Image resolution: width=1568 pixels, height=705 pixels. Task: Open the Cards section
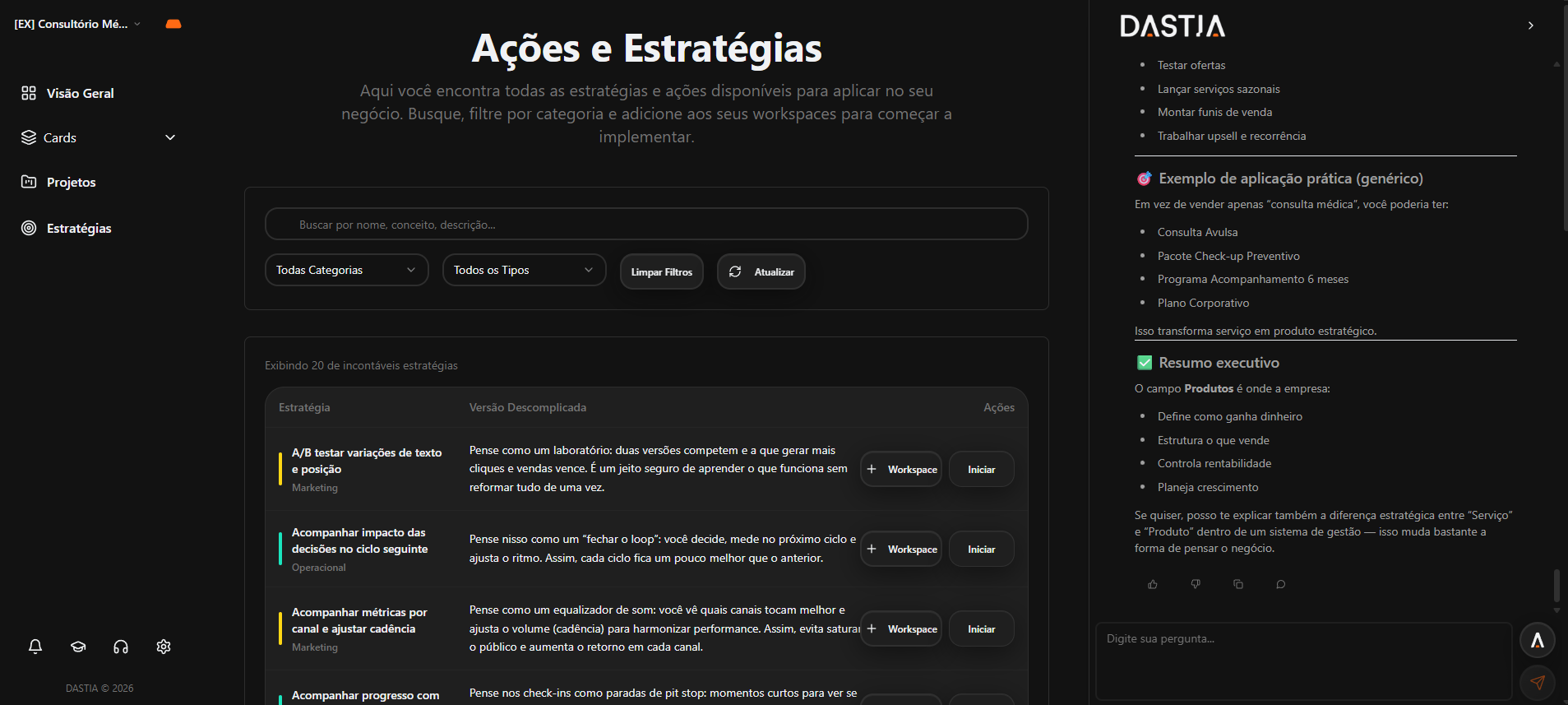tap(60, 137)
